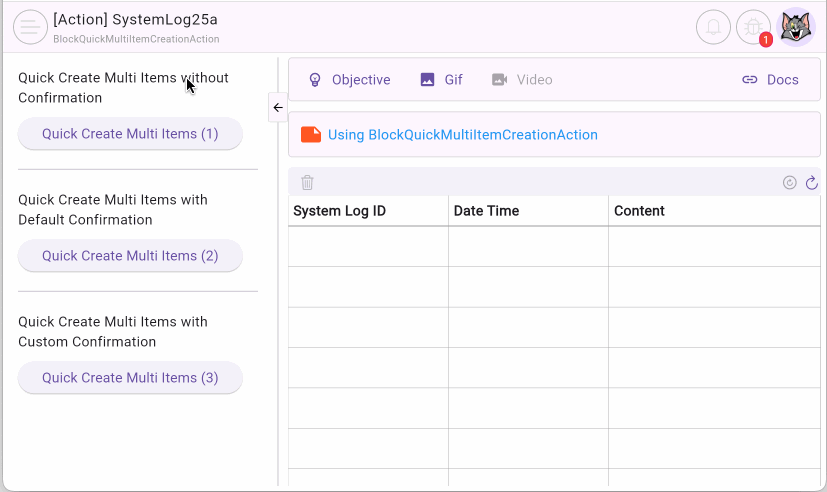Click the trash delete icon above table
This screenshot has width=827, height=492.
point(307,182)
